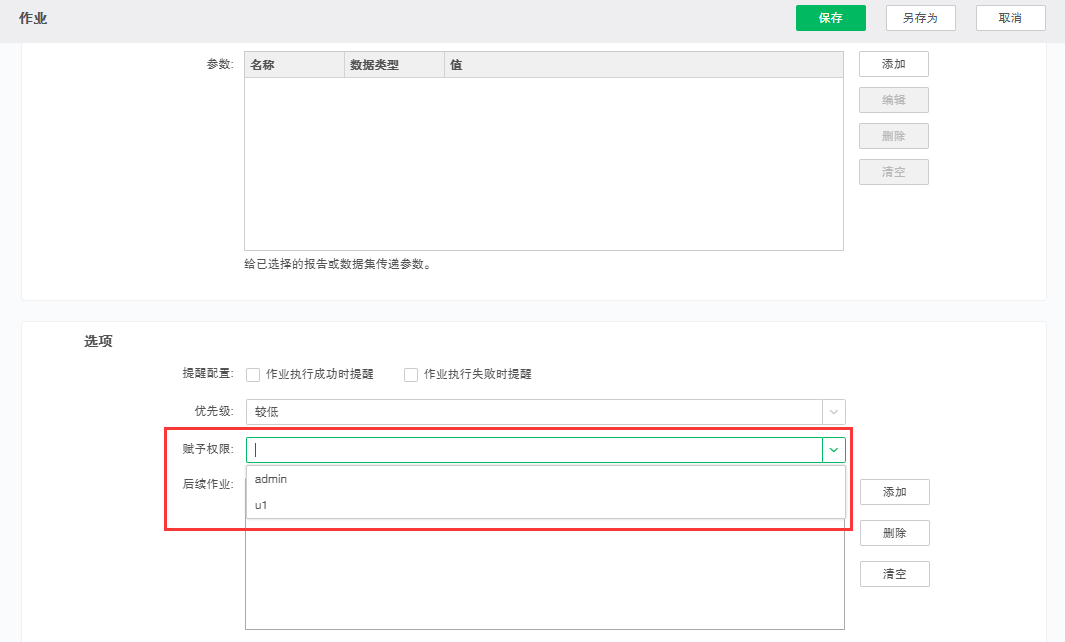The image size is (1065, 642).
Task: Add a parameter with 添加 beside 参数 table
Action: coord(893,64)
